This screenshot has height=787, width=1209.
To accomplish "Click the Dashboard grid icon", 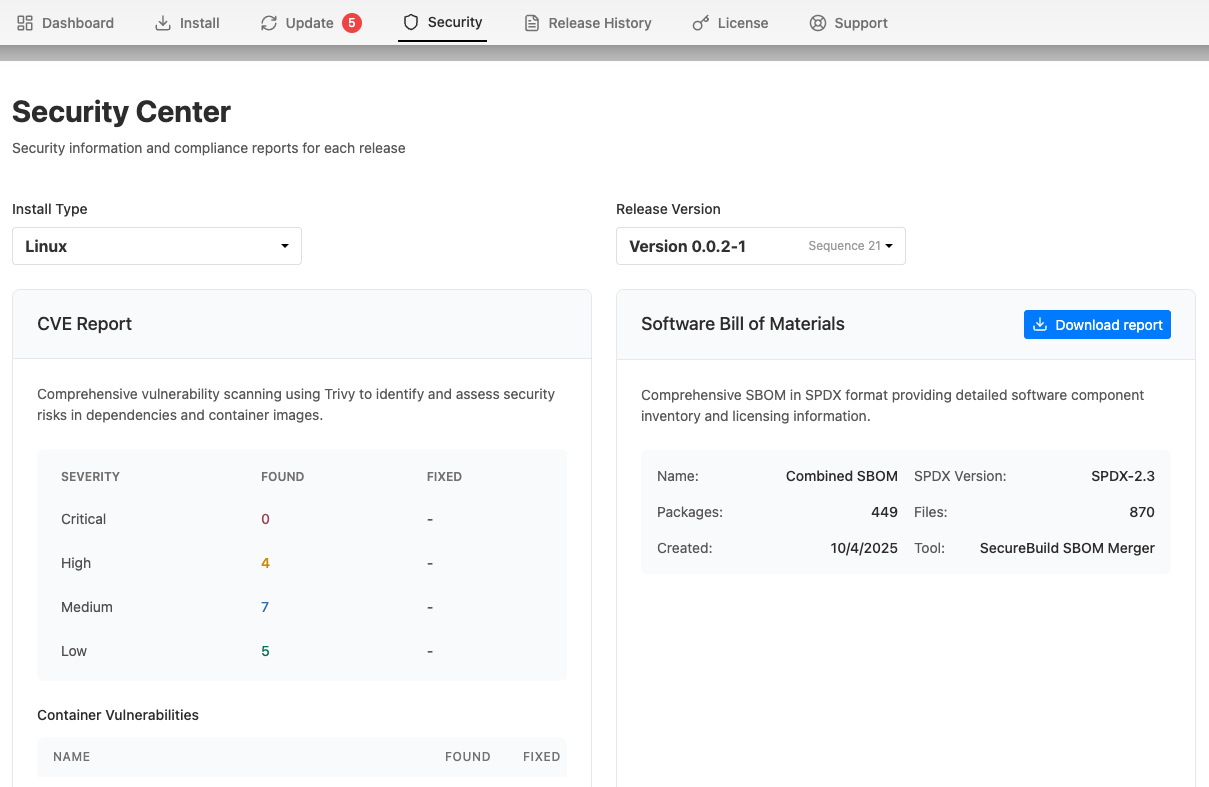I will coord(28,22).
